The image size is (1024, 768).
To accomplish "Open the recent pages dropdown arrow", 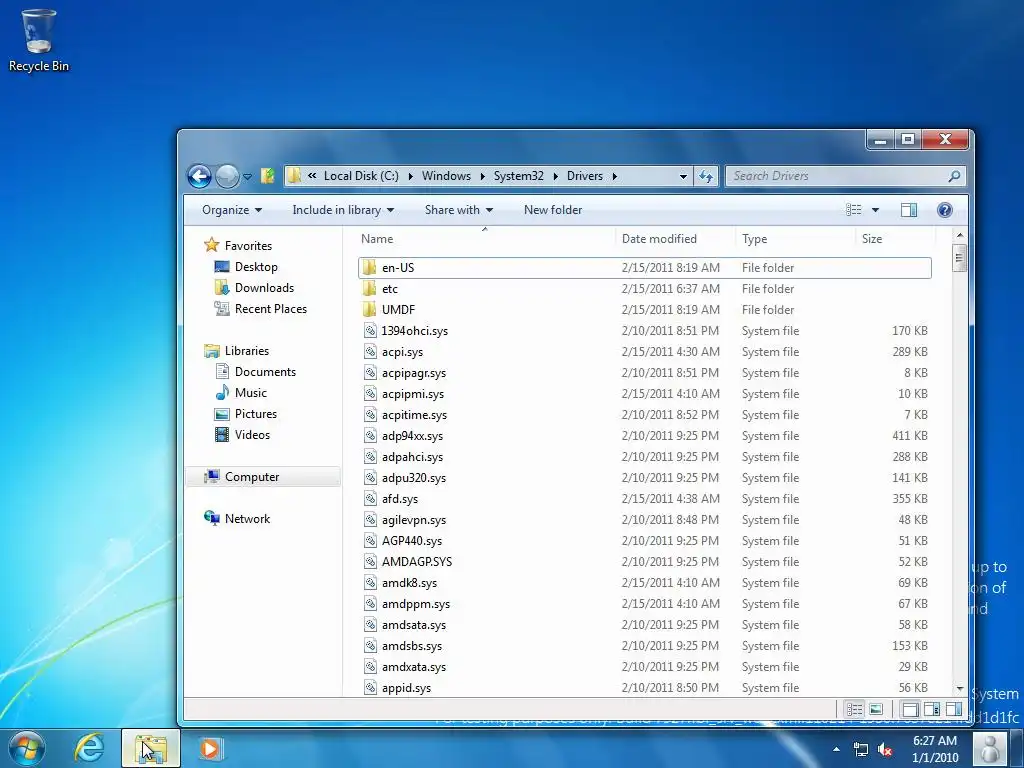I will pyautogui.click(x=248, y=176).
